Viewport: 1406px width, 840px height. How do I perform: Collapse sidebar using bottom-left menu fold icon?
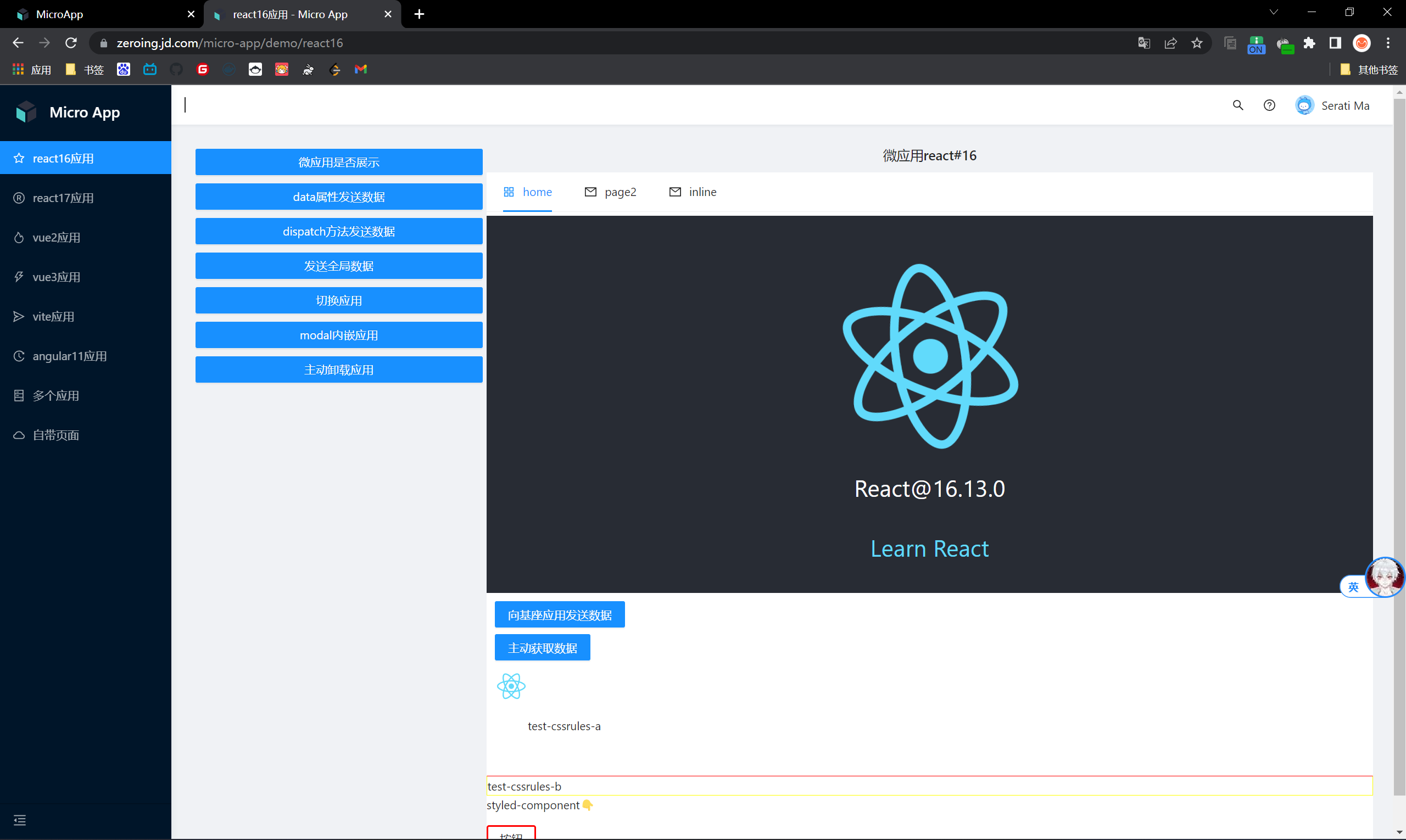click(20, 820)
